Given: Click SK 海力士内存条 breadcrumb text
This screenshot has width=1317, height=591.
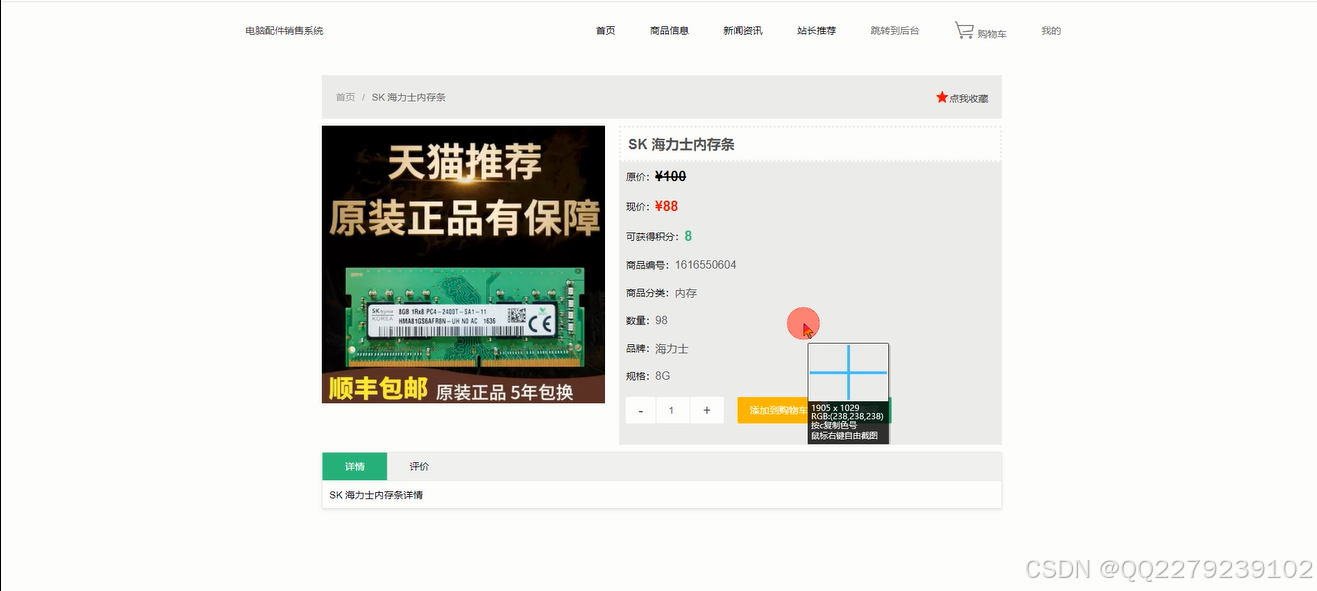Looking at the screenshot, I should [409, 97].
